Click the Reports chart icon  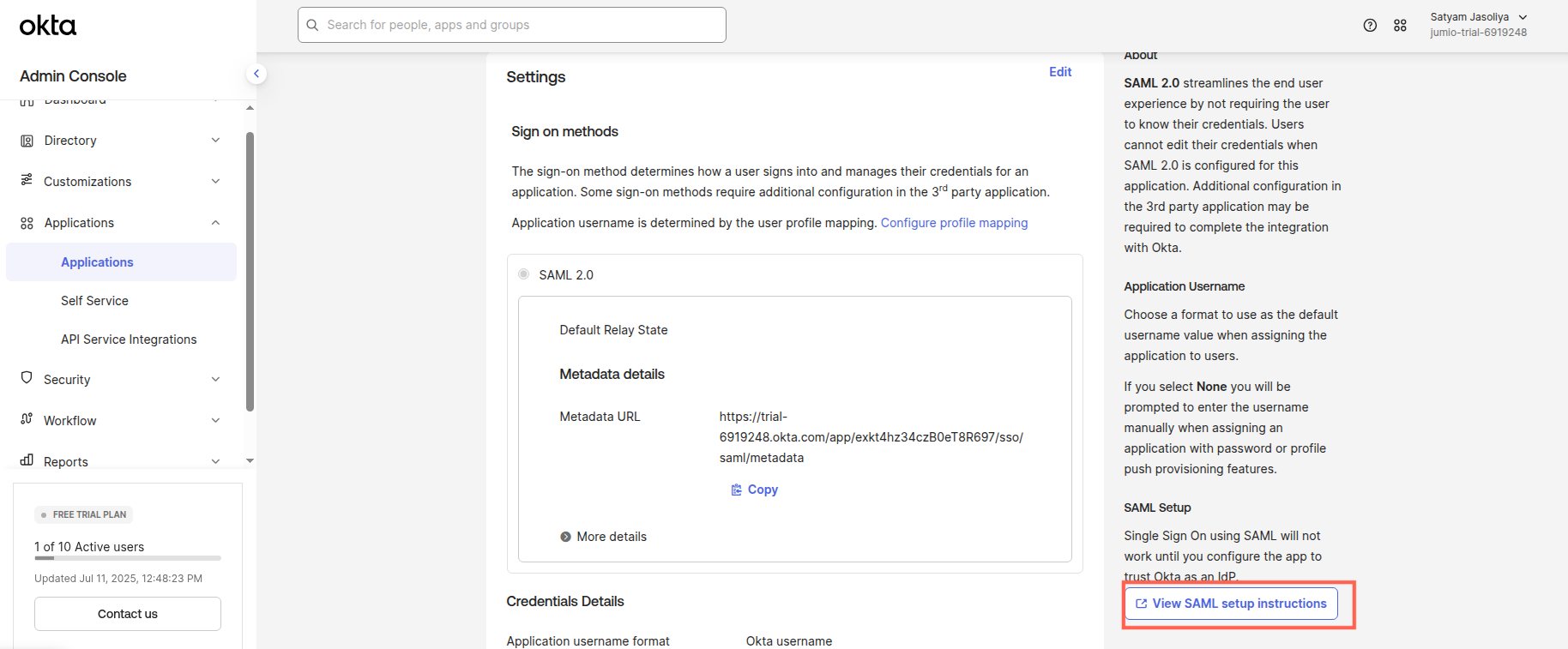tap(27, 461)
